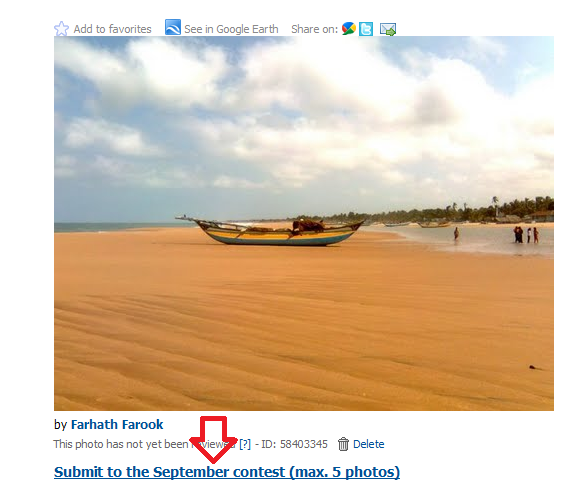Click the red downward arrow annotation
The width and height of the screenshot is (585, 492).
213,439
